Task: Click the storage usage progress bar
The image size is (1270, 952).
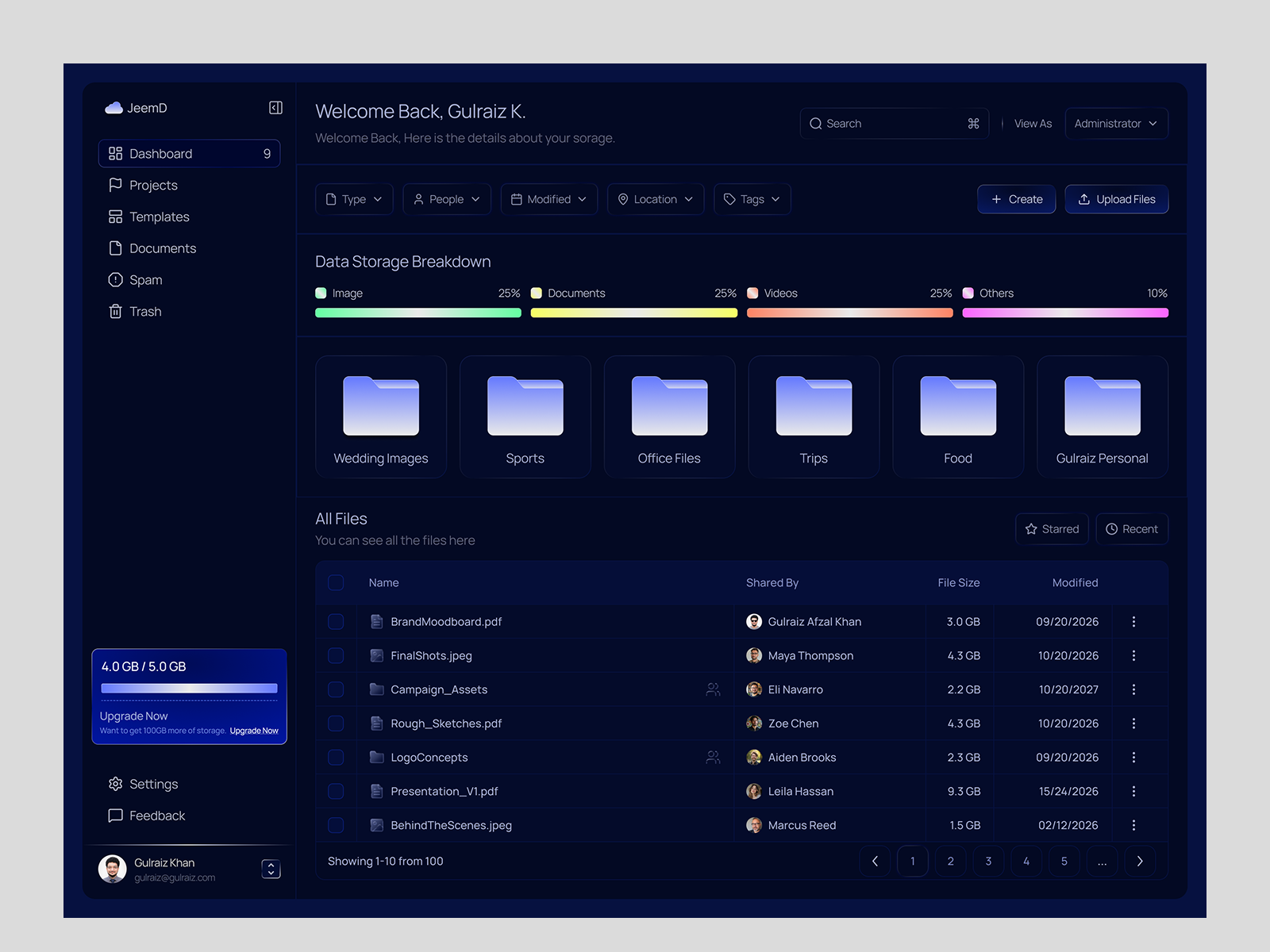Action: pos(188,689)
